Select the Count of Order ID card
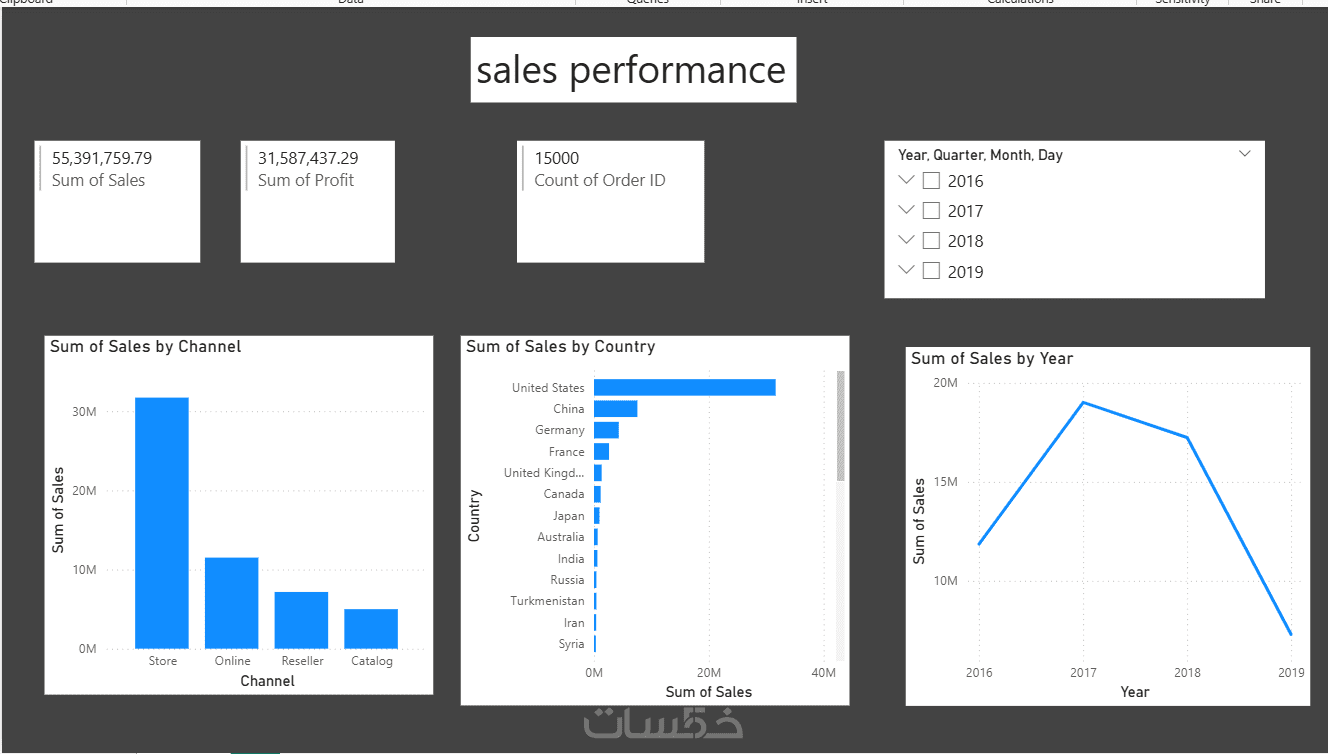 click(x=610, y=201)
